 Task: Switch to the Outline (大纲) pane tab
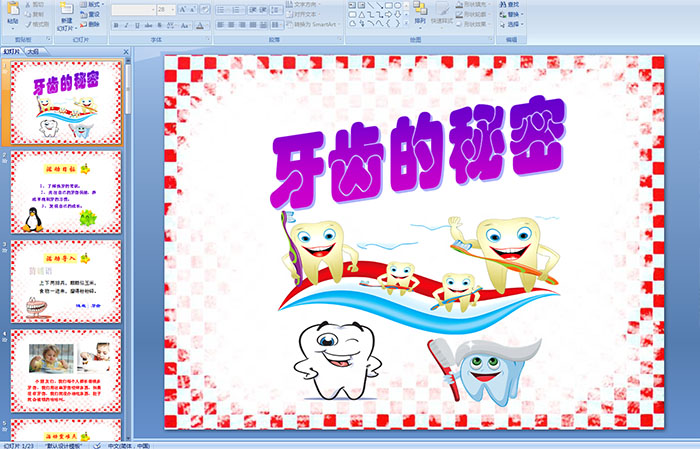point(33,52)
